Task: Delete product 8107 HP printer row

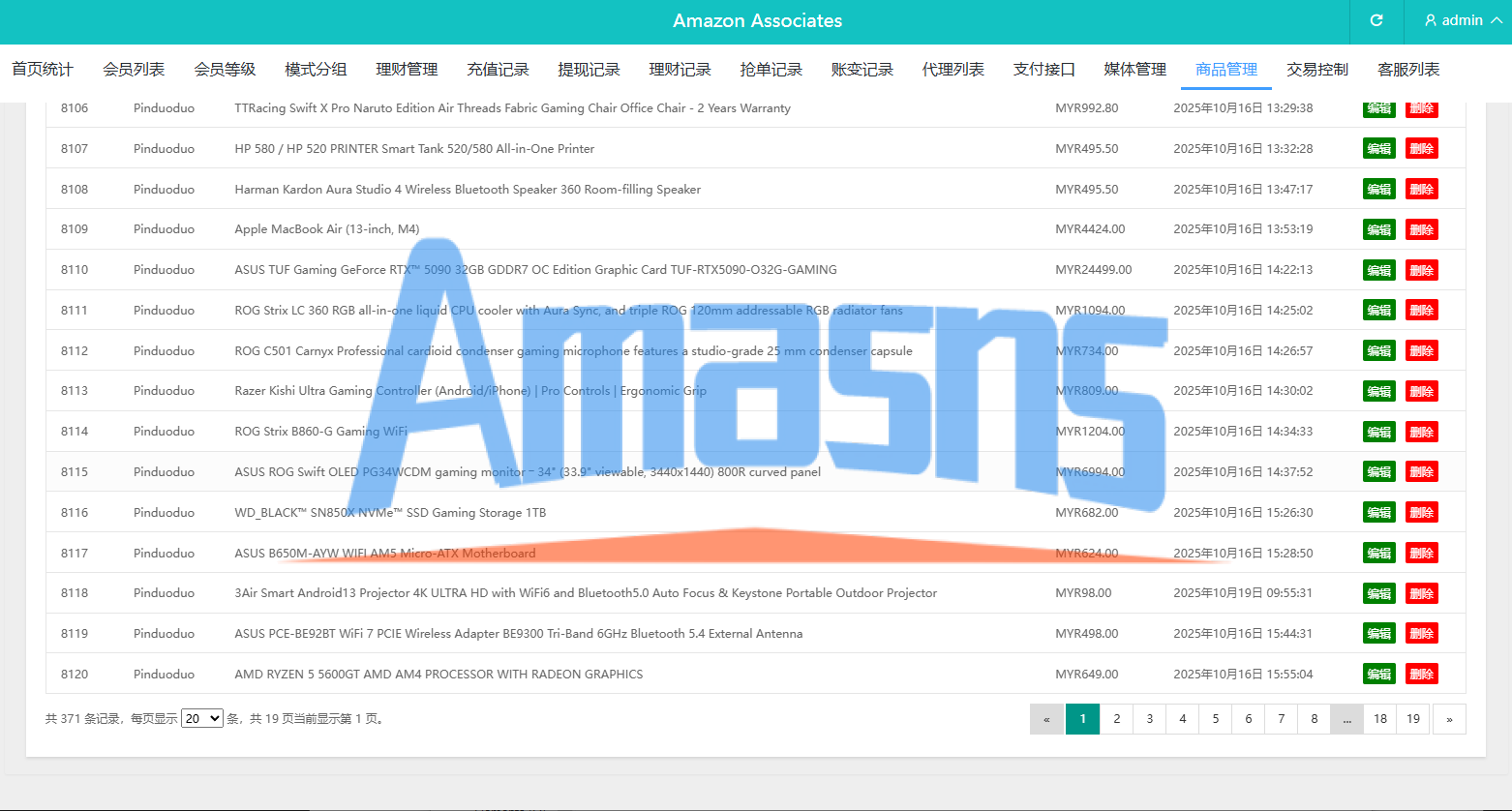Action: [x=1422, y=148]
